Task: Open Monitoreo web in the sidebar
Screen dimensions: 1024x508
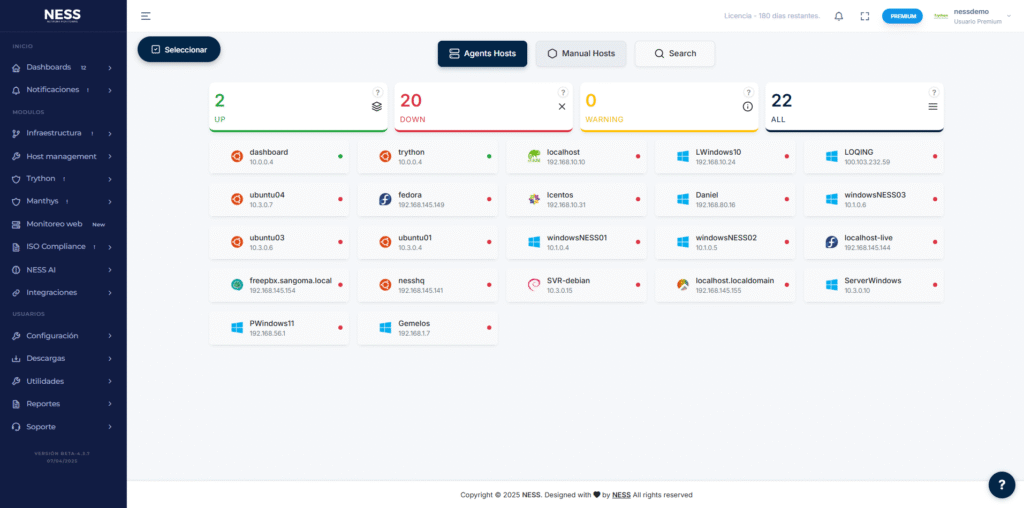Action: 63,224
